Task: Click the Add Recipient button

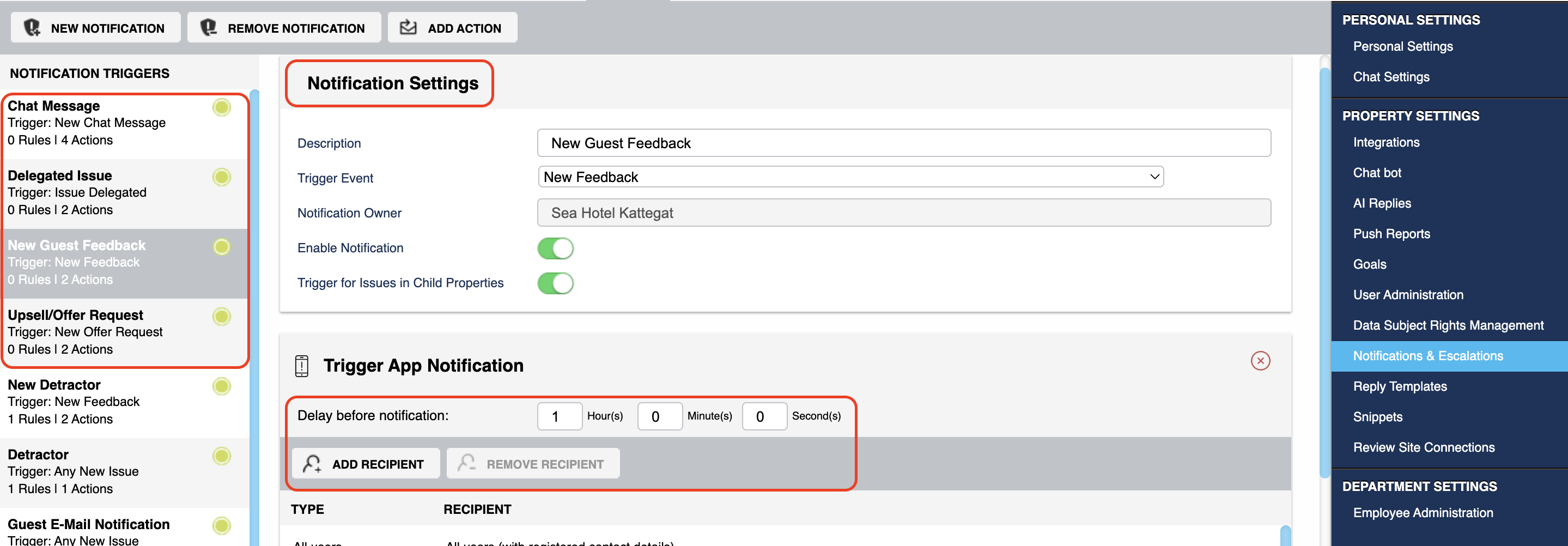Action: pyautogui.click(x=365, y=464)
